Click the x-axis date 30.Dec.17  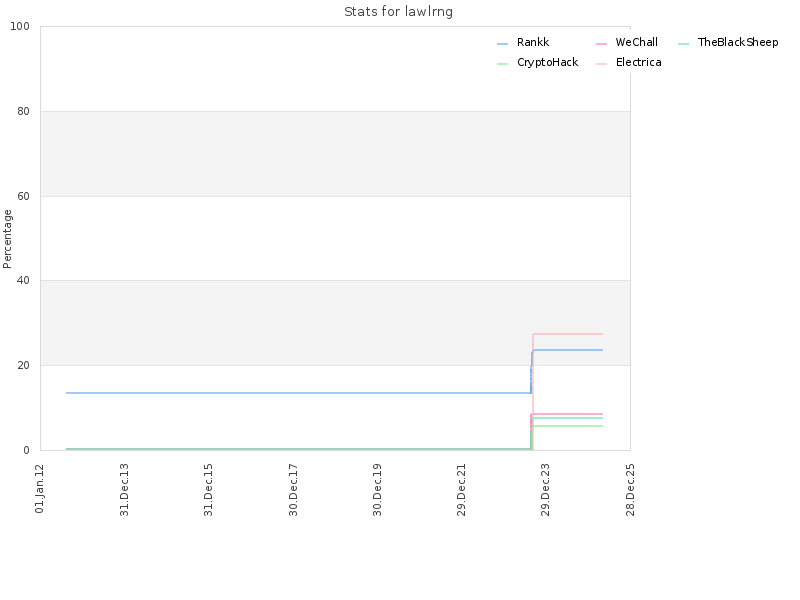293,490
